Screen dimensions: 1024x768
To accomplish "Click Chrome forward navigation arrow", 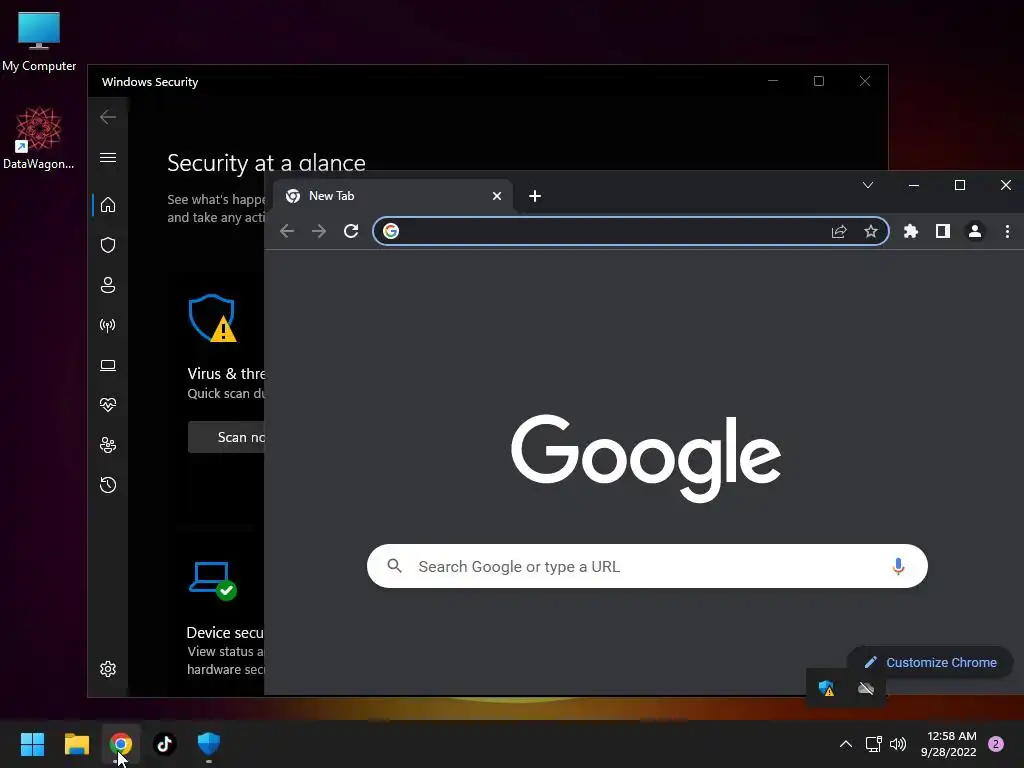I will 319,231.
